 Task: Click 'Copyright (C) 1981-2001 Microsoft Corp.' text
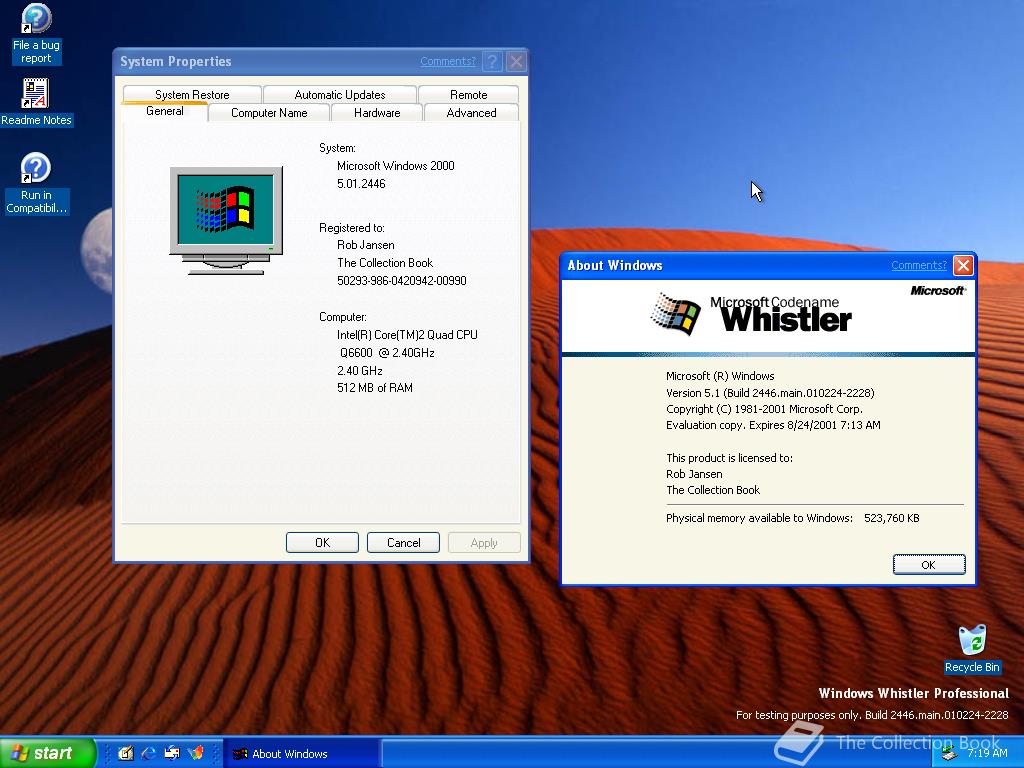(764, 409)
